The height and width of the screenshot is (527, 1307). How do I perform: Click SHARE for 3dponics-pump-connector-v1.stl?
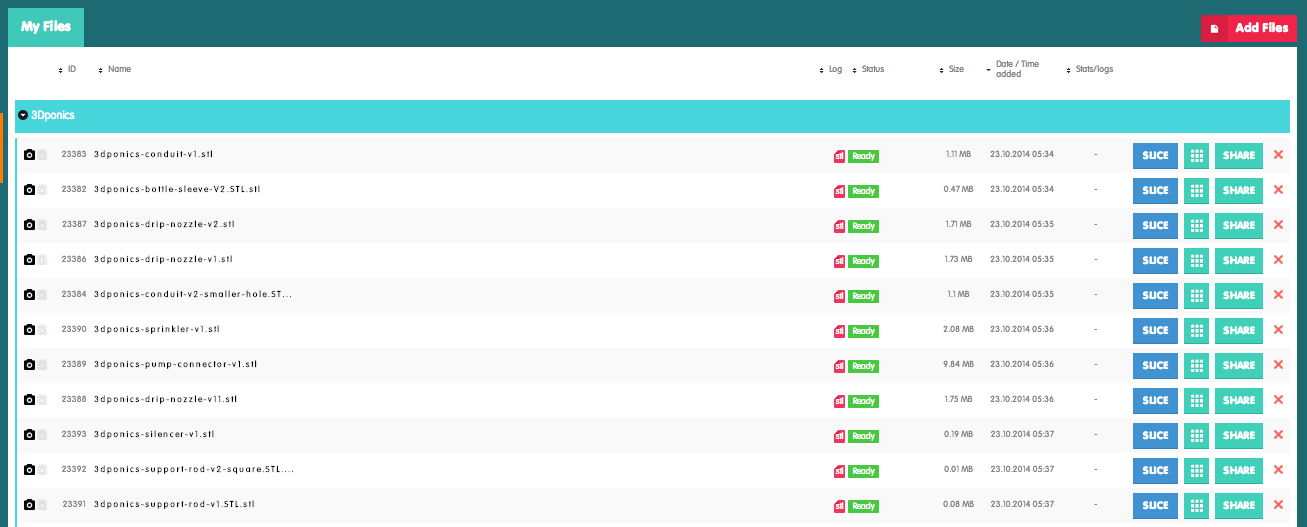pos(1239,366)
